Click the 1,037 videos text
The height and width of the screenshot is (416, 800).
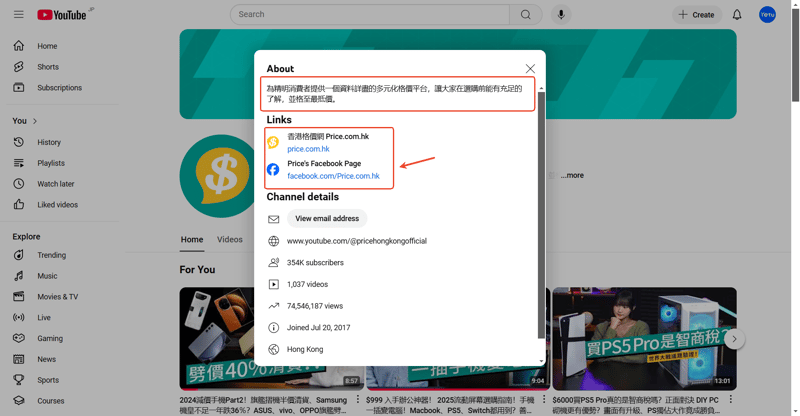[x=307, y=284]
